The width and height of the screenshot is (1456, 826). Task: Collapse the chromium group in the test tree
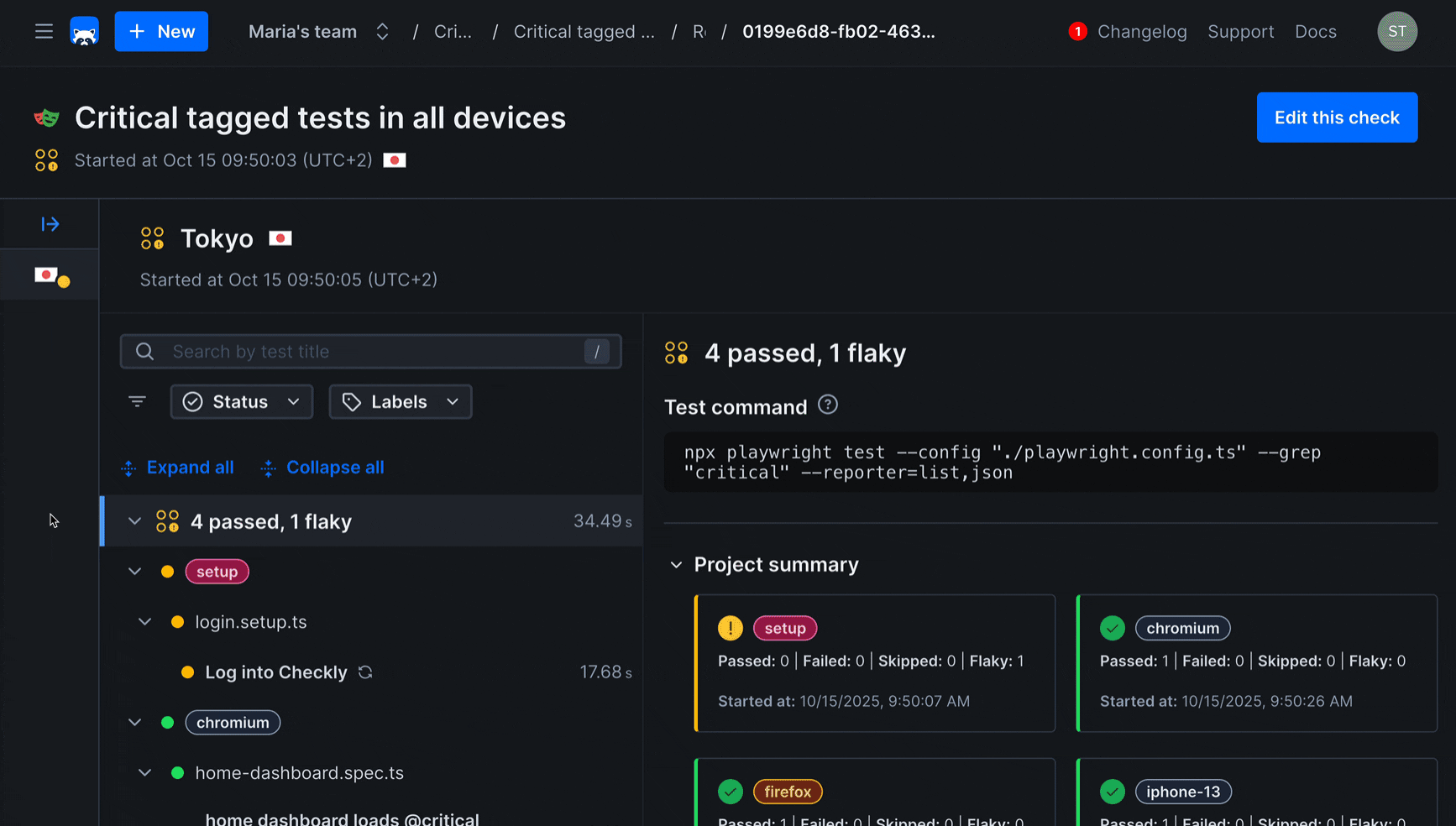click(134, 722)
